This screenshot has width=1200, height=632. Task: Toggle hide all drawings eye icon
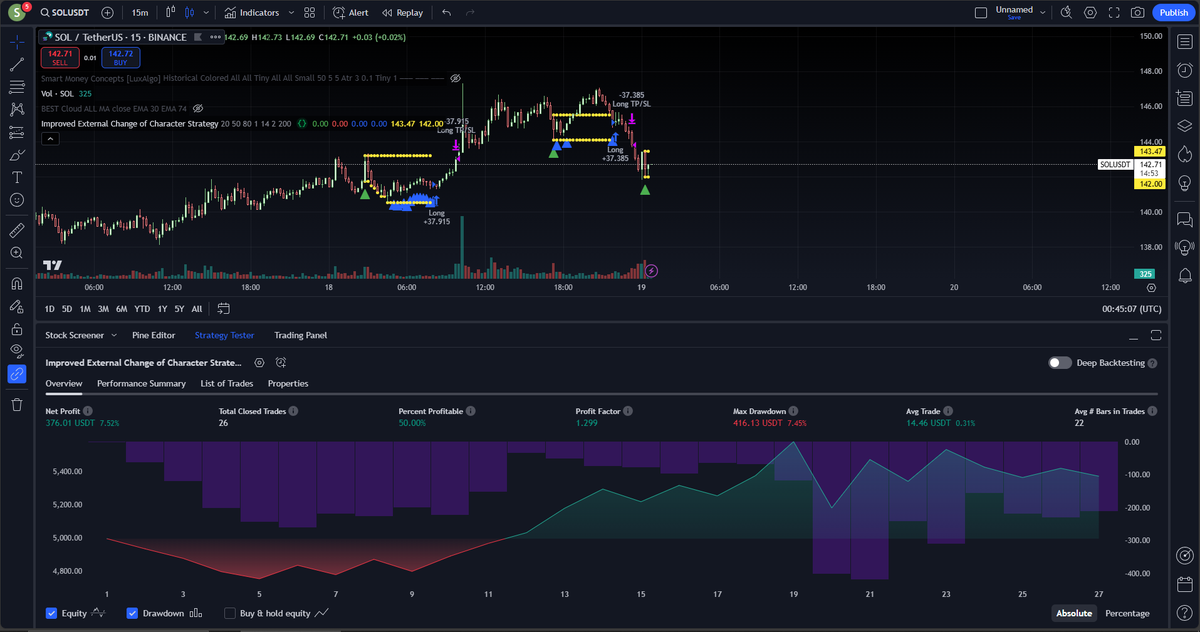click(17, 351)
